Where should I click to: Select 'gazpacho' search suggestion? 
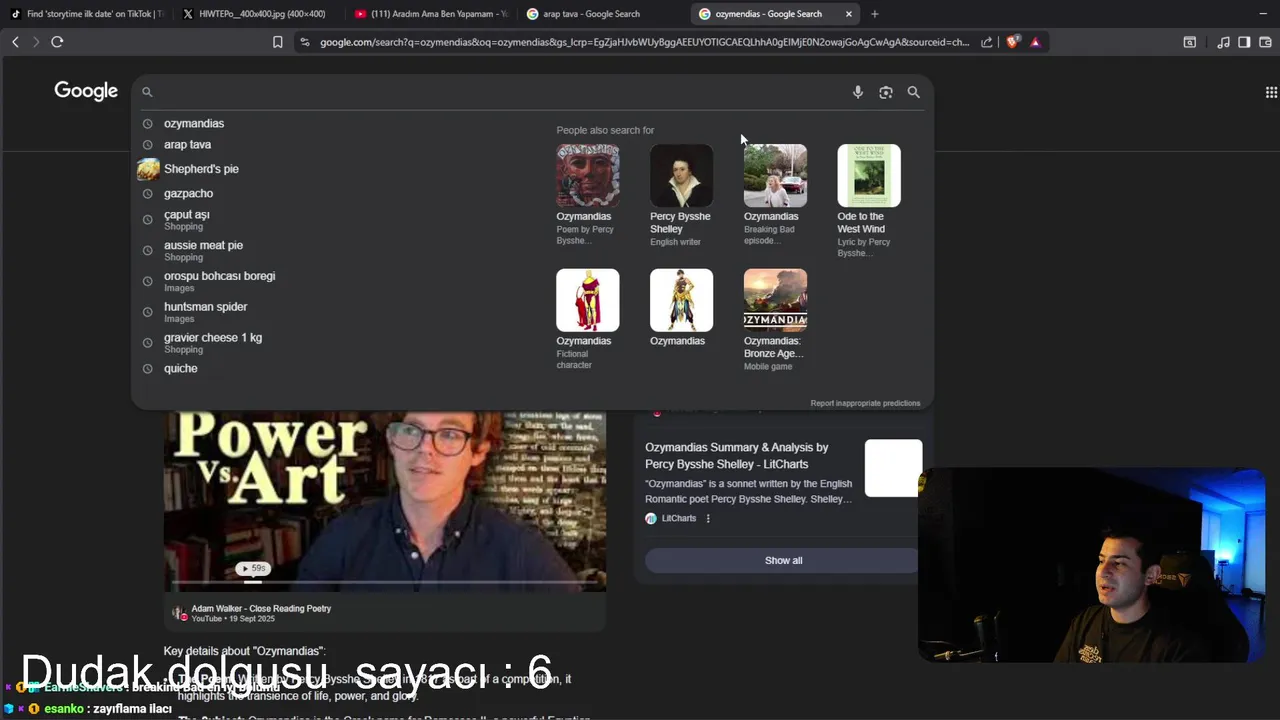[x=188, y=193]
